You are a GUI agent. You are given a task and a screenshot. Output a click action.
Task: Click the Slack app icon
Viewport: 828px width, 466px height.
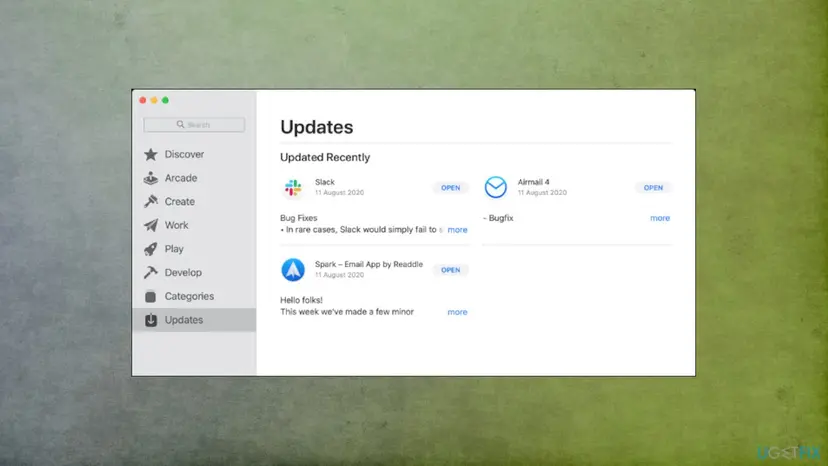[x=293, y=188]
